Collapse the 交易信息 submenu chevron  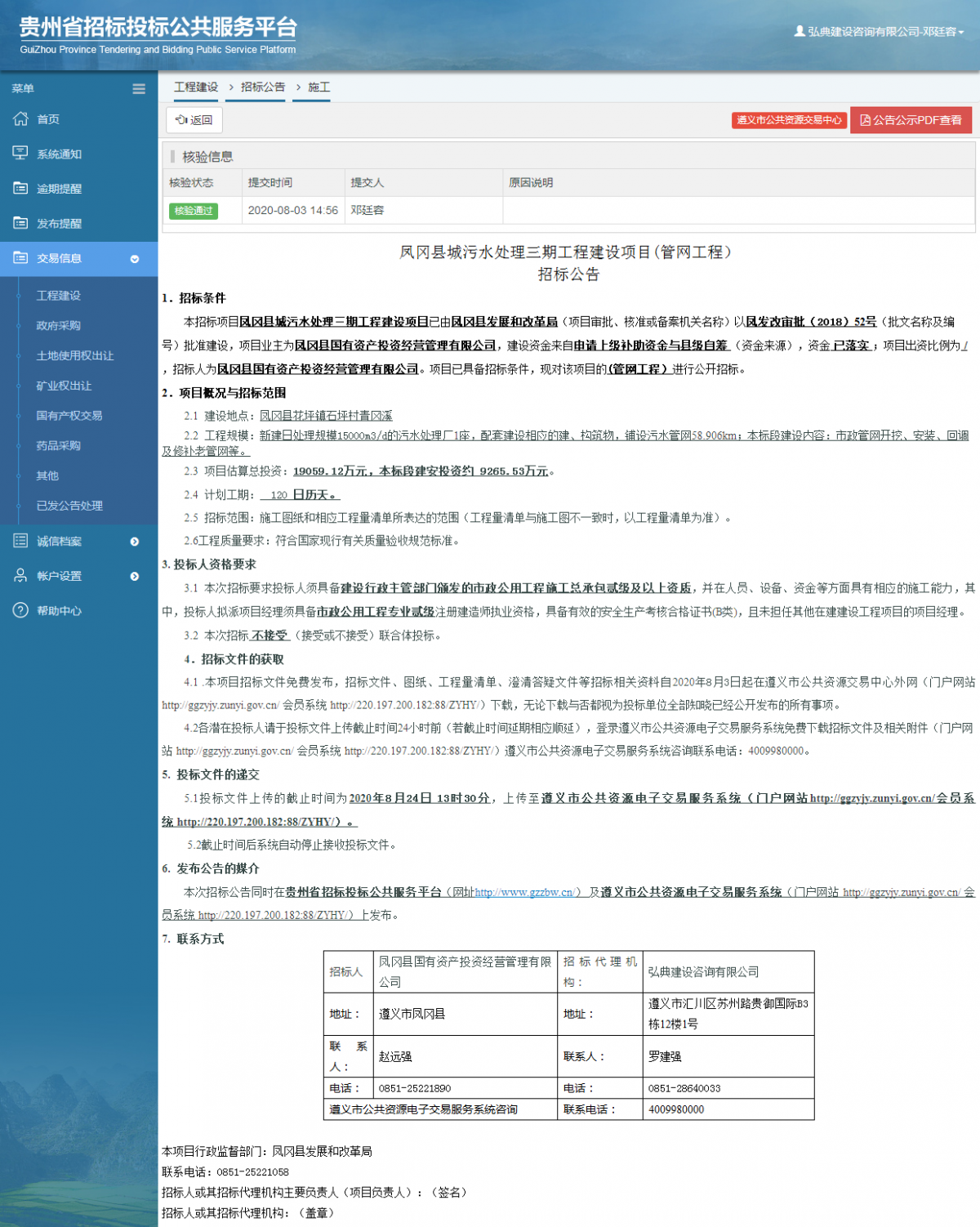135,259
